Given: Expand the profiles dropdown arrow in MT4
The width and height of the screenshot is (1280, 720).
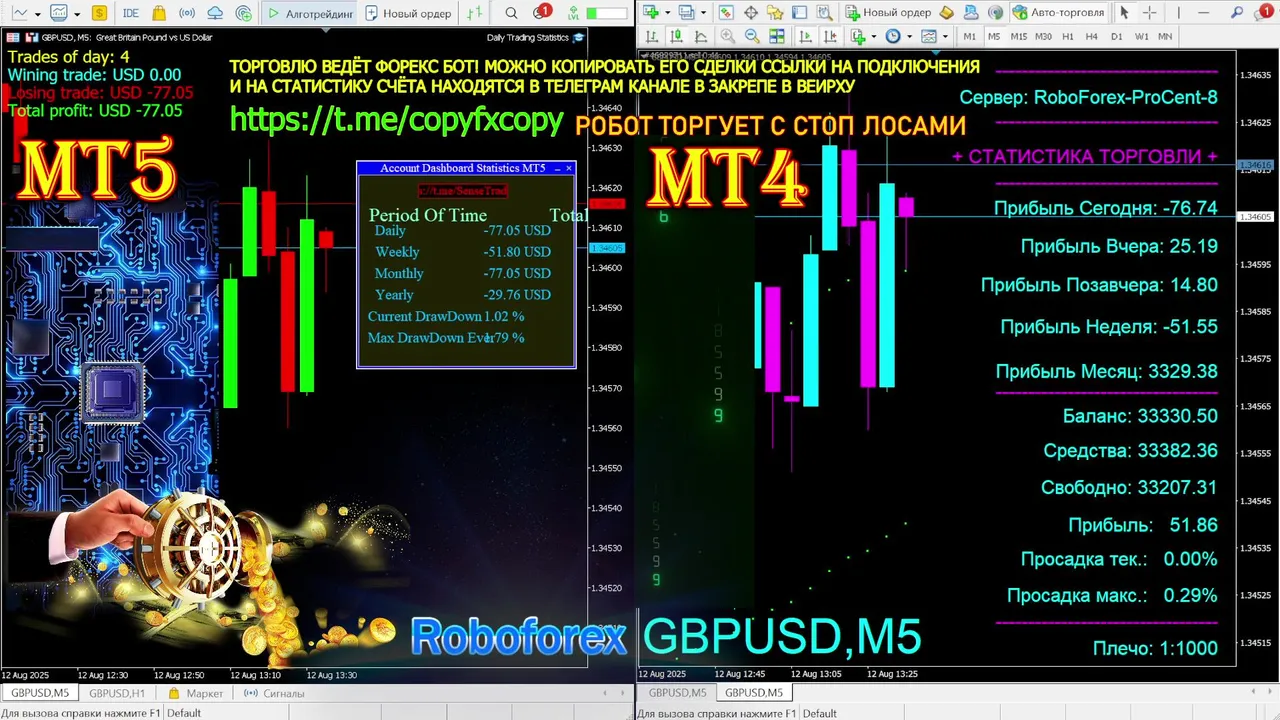Looking at the screenshot, I should click(x=702, y=12).
